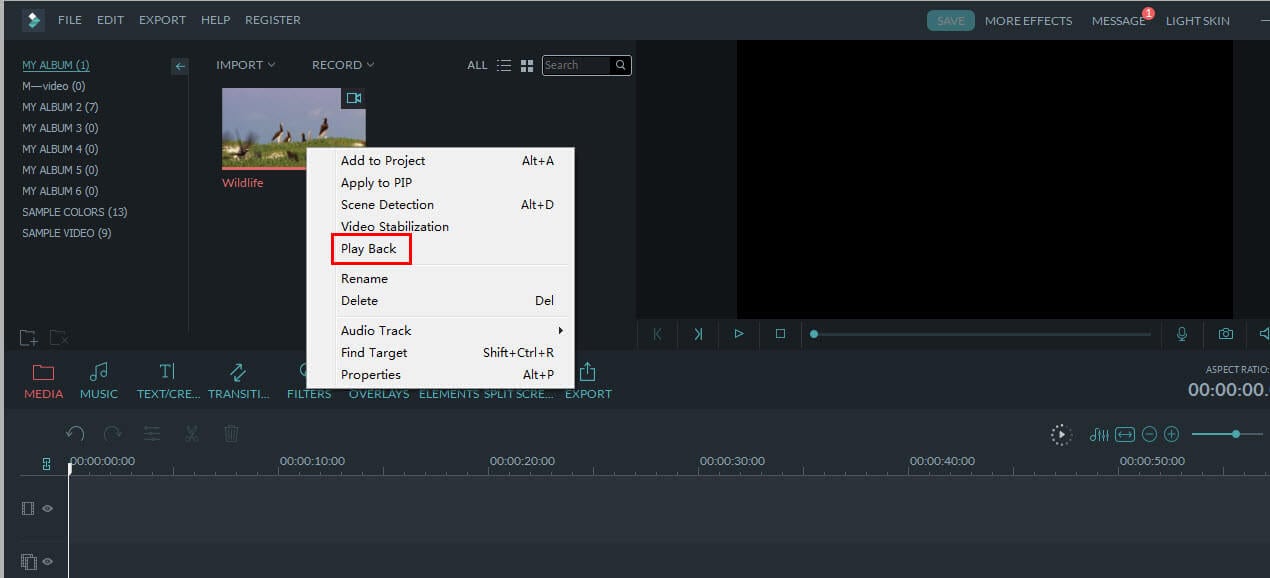Select the PIP track icon

click(x=28, y=562)
